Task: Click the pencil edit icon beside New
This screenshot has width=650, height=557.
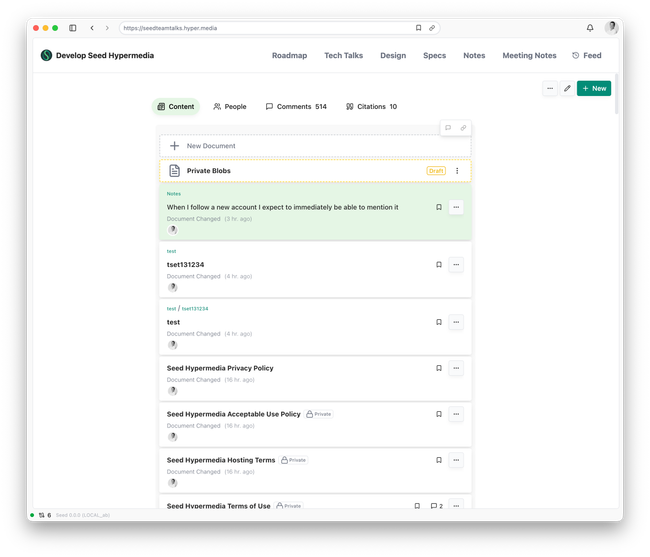Action: 567,89
